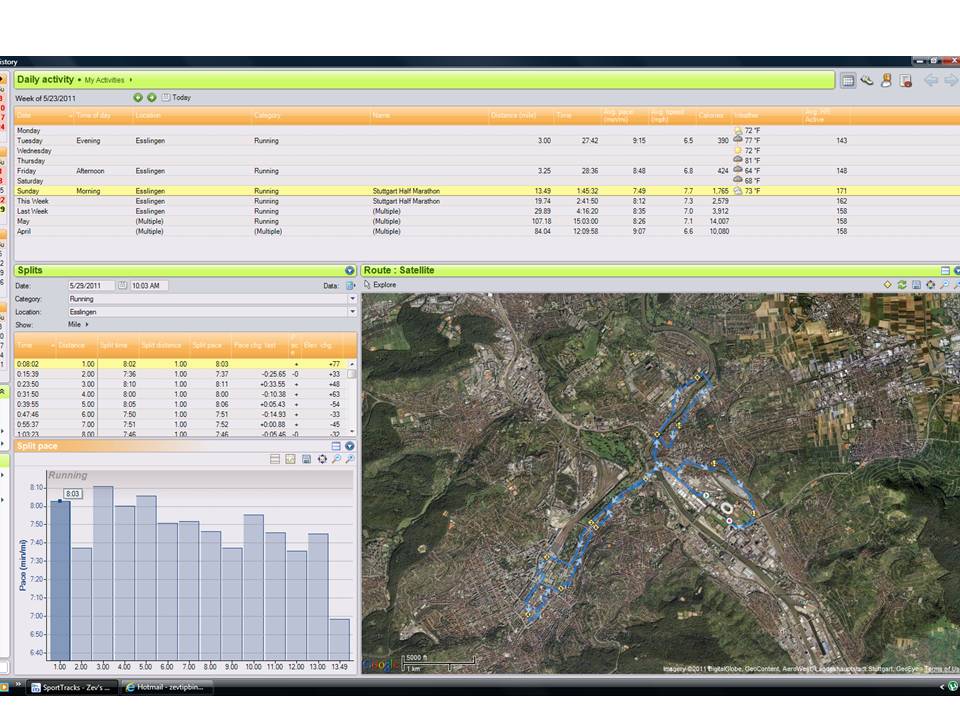960x720 pixels.
Task: Fit Split pace chart to window
Action: click(x=322, y=459)
